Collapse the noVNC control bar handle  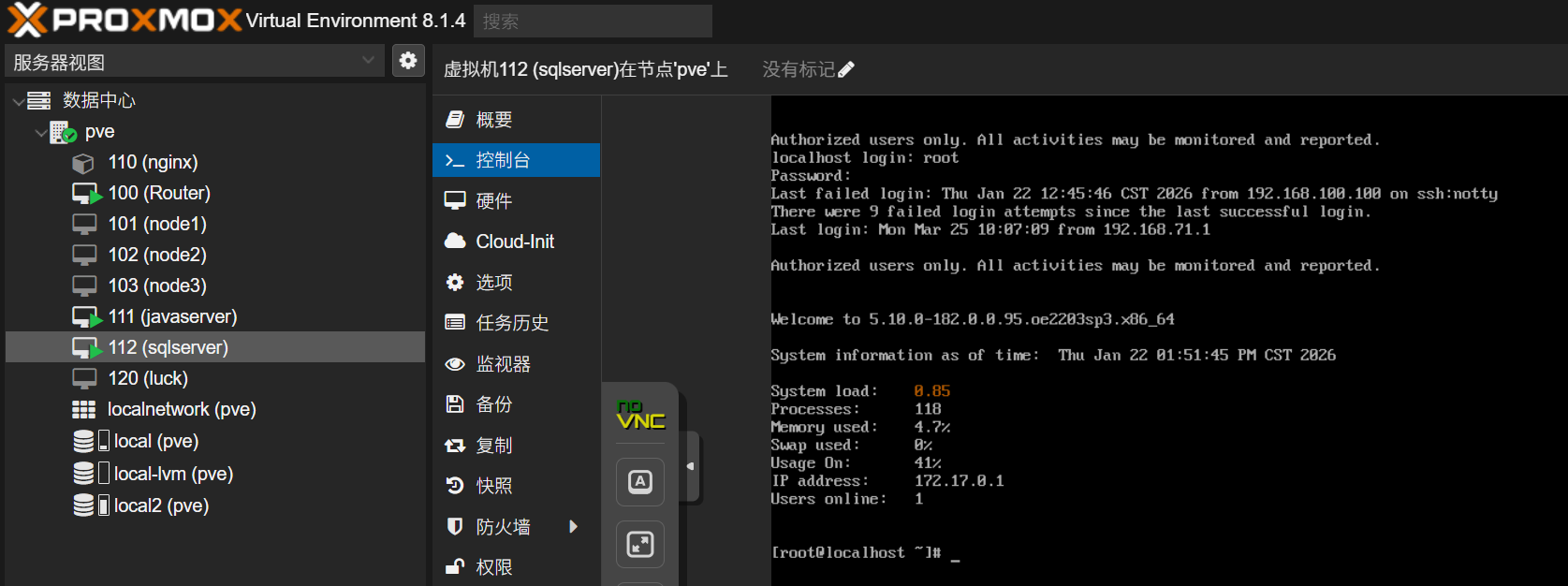[x=691, y=466]
